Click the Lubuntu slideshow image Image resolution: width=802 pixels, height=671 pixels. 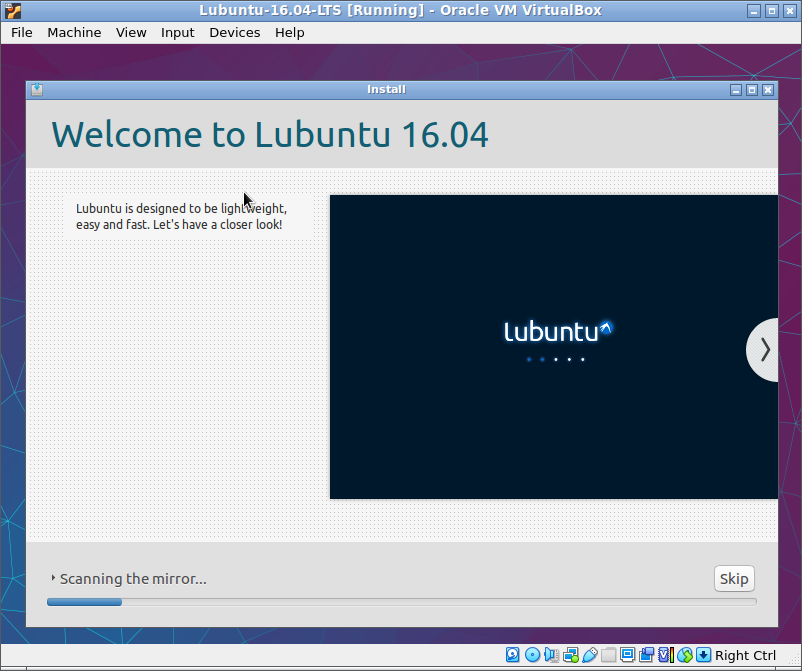554,347
